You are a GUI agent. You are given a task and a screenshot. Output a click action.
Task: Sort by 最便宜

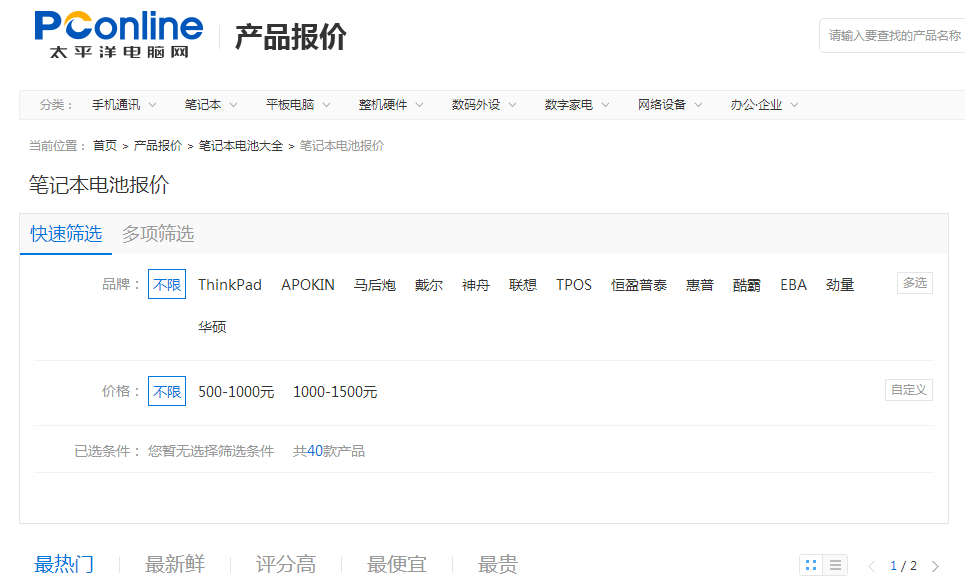point(397,565)
